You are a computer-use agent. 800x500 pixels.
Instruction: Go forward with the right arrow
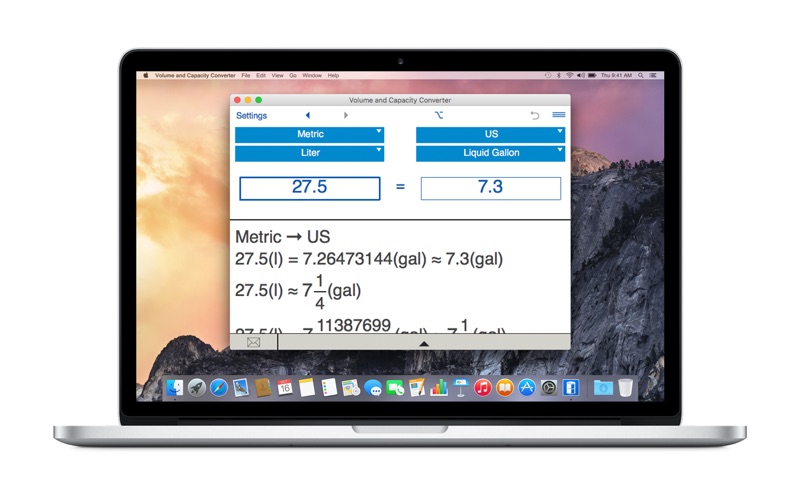tap(345, 115)
